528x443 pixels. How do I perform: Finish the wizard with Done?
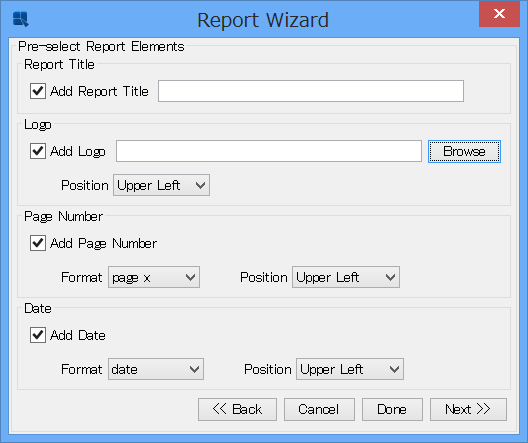pos(392,410)
